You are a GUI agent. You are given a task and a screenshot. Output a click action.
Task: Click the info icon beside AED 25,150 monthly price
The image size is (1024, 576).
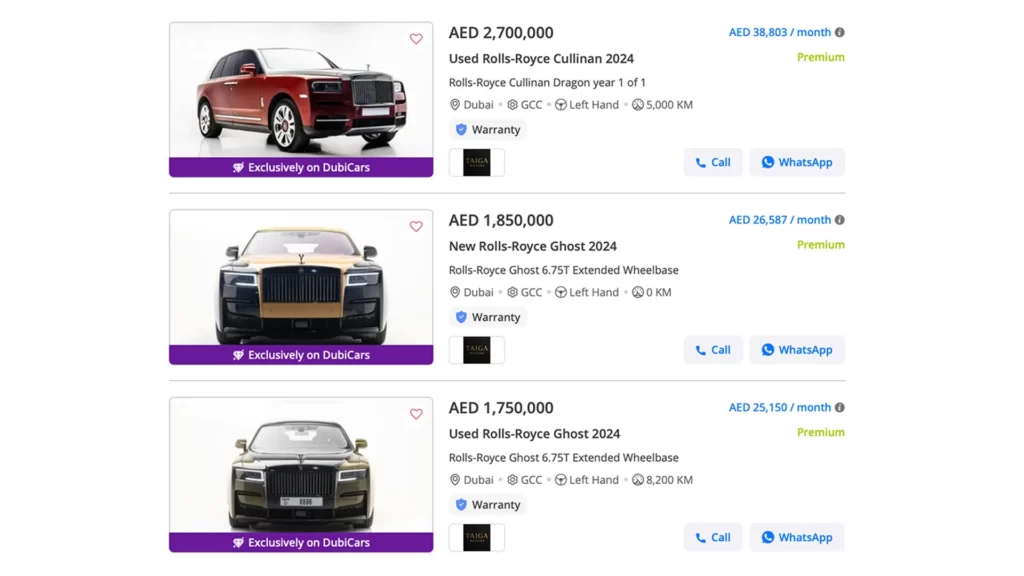tap(838, 407)
